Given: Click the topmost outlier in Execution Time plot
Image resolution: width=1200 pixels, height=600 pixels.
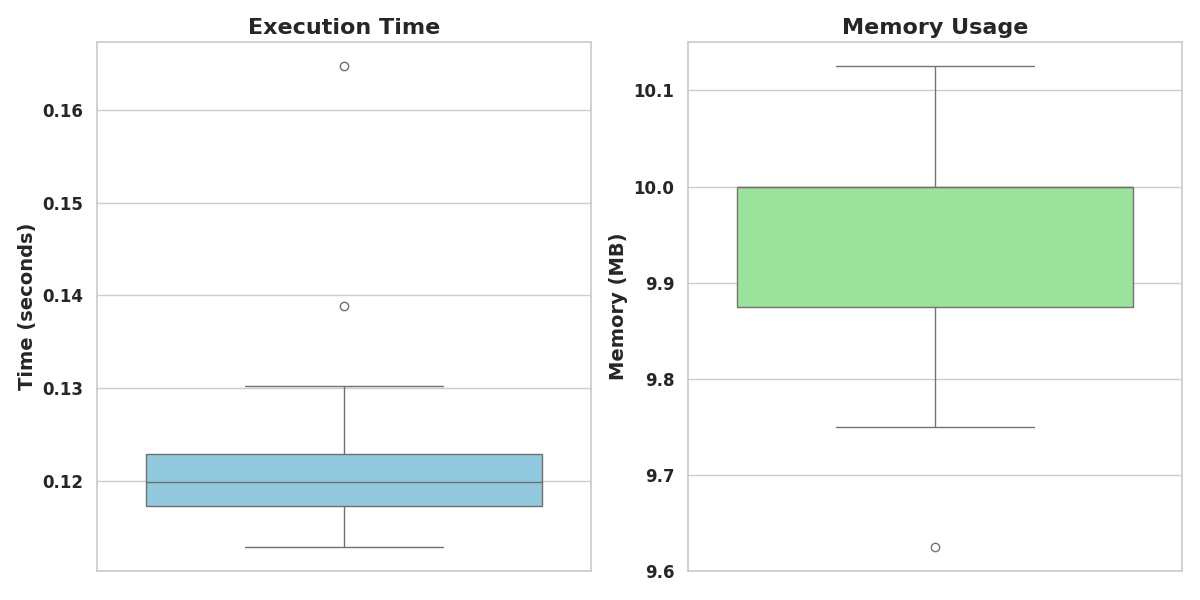Looking at the screenshot, I should coord(344,66).
